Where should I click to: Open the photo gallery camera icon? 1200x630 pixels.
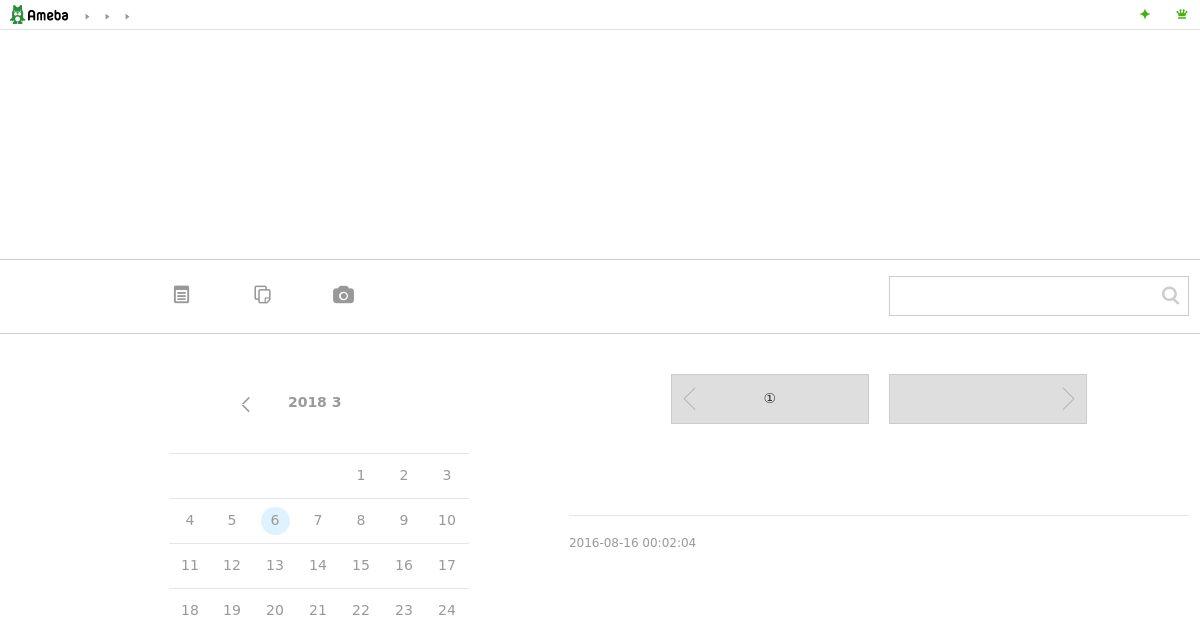click(343, 295)
